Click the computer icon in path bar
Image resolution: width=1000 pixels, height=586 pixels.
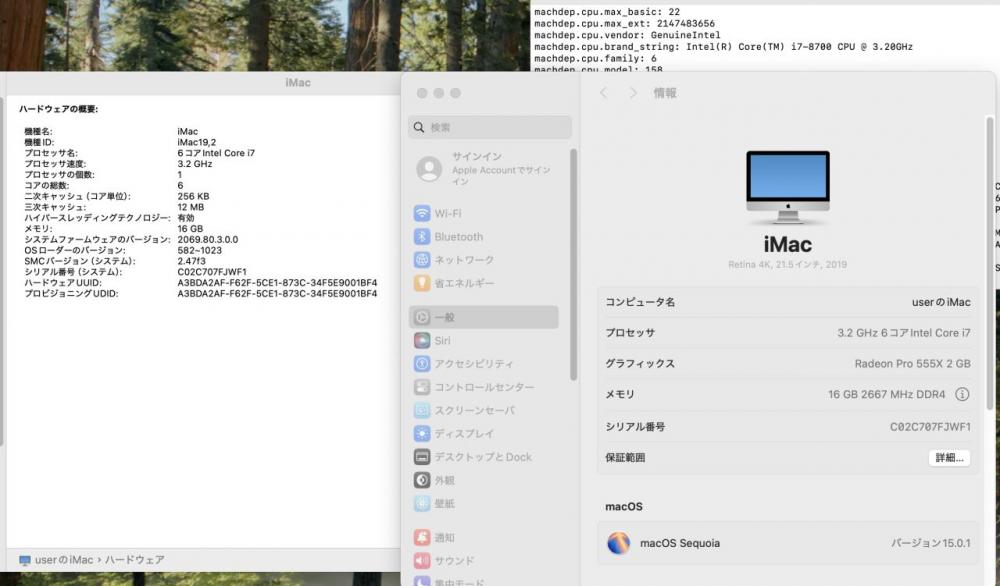25,560
